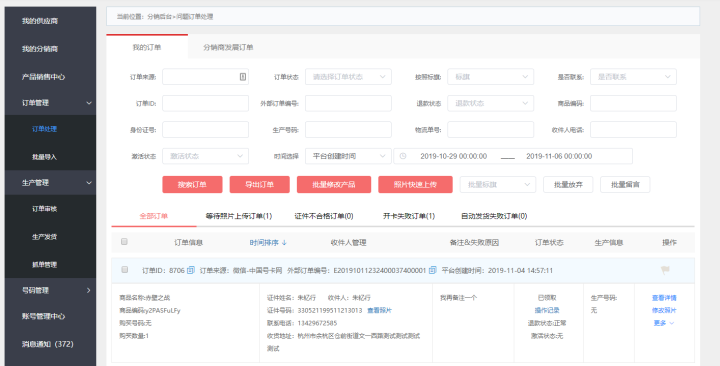This screenshot has height=366, width=720.
Task: Click the 批量留言 button
Action: (x=625, y=185)
